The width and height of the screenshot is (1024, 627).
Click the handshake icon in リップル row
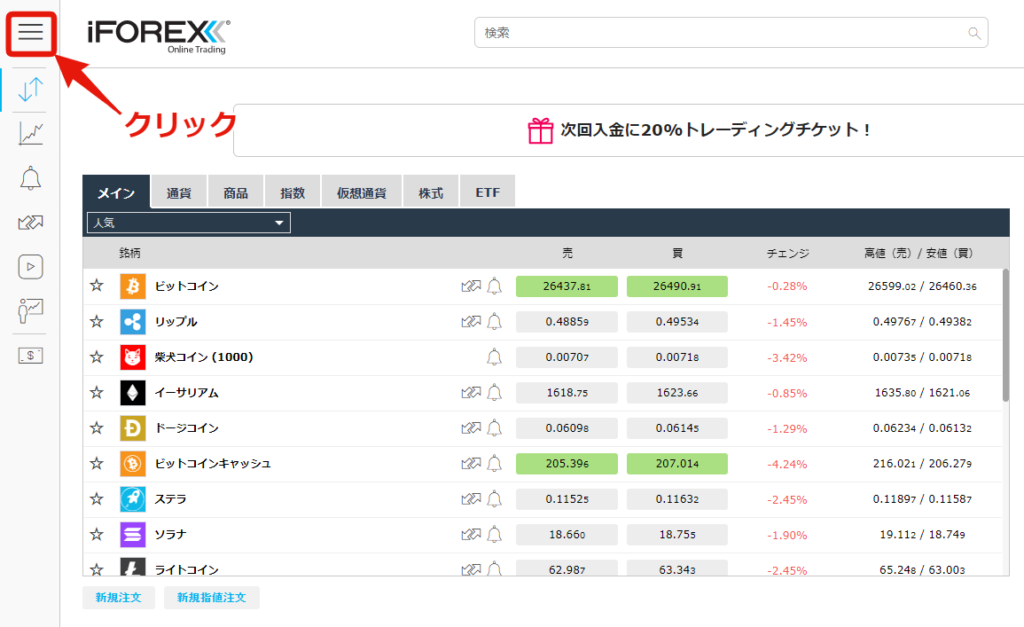coord(470,322)
